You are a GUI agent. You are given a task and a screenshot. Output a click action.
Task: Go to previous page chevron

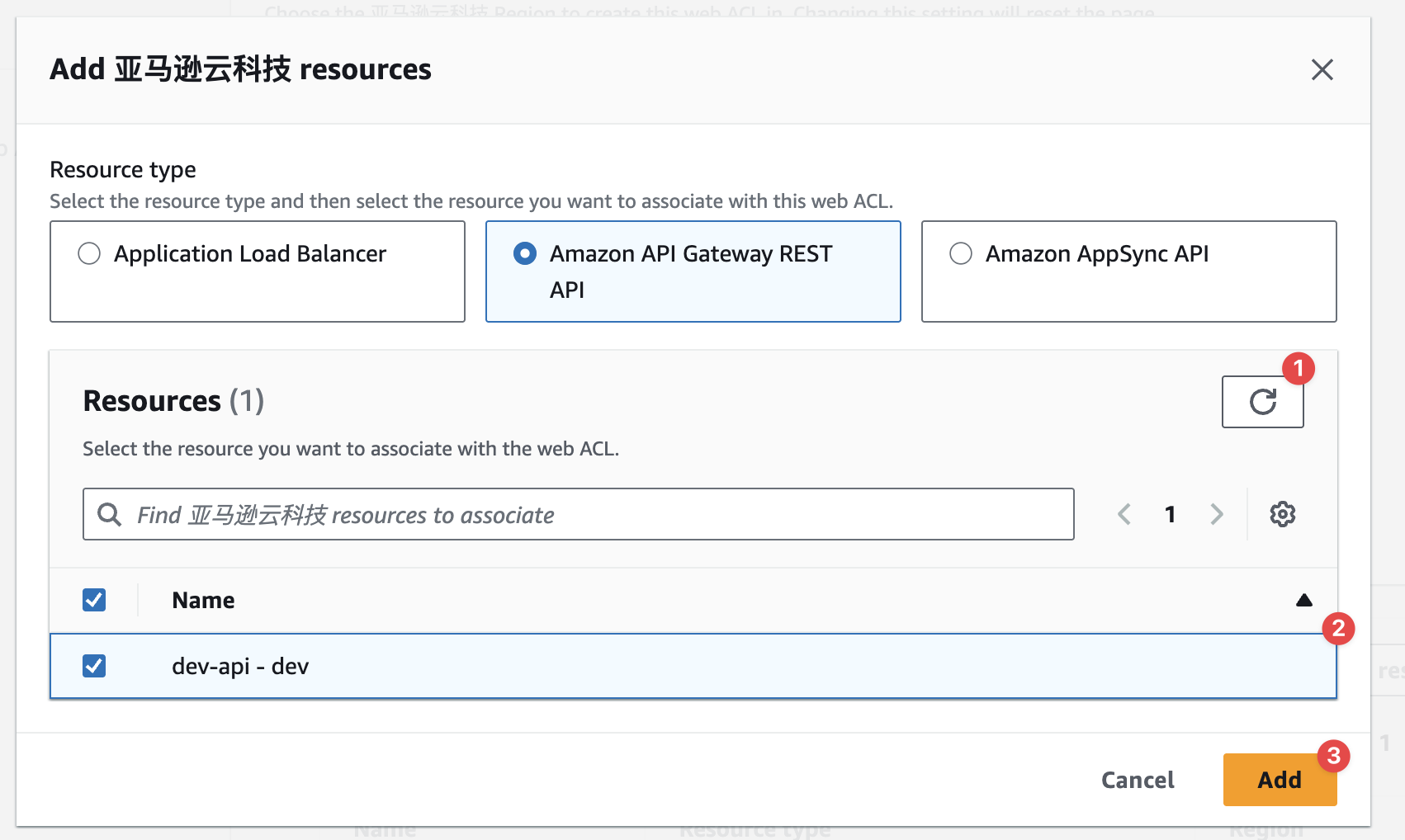(x=1124, y=514)
